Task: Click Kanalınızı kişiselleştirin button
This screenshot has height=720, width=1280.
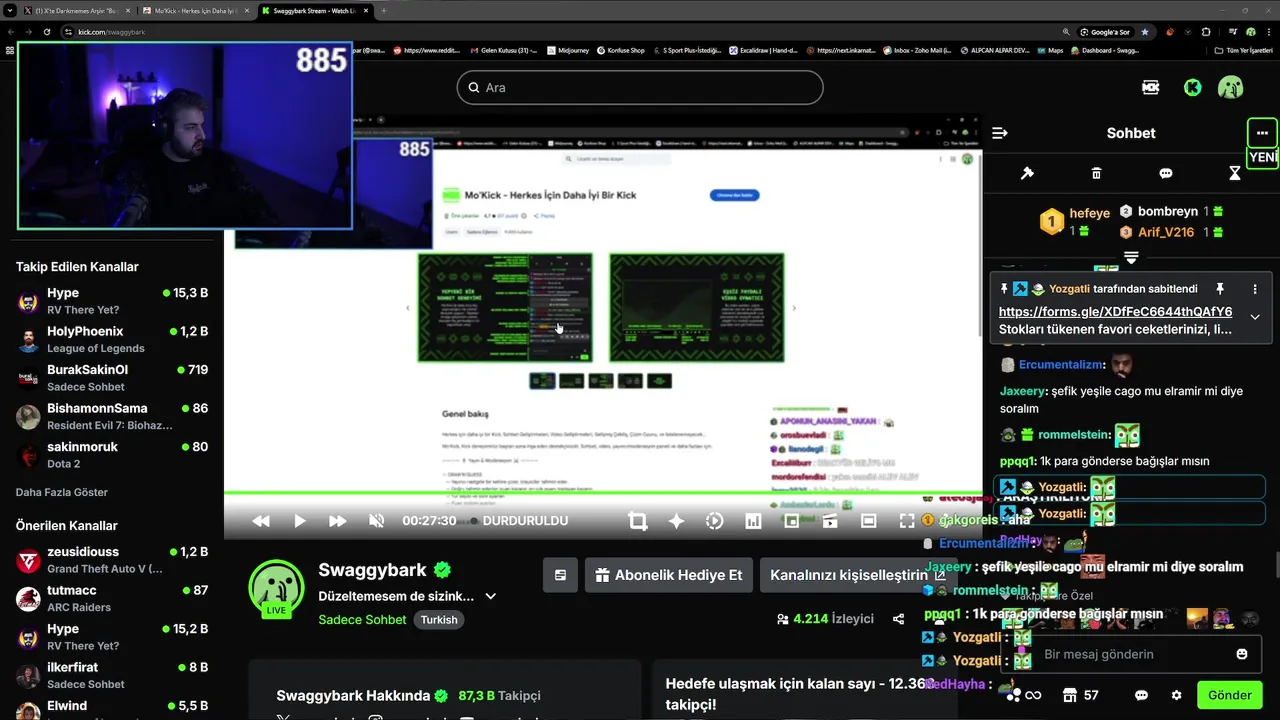Action: [857, 575]
